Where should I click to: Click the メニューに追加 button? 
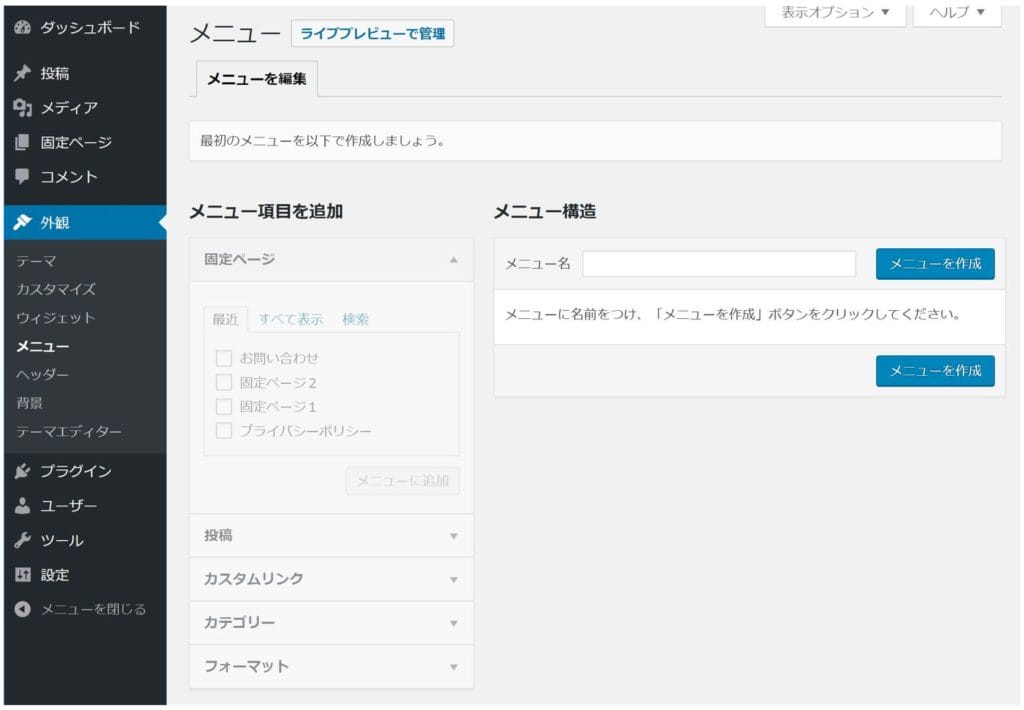tap(402, 481)
